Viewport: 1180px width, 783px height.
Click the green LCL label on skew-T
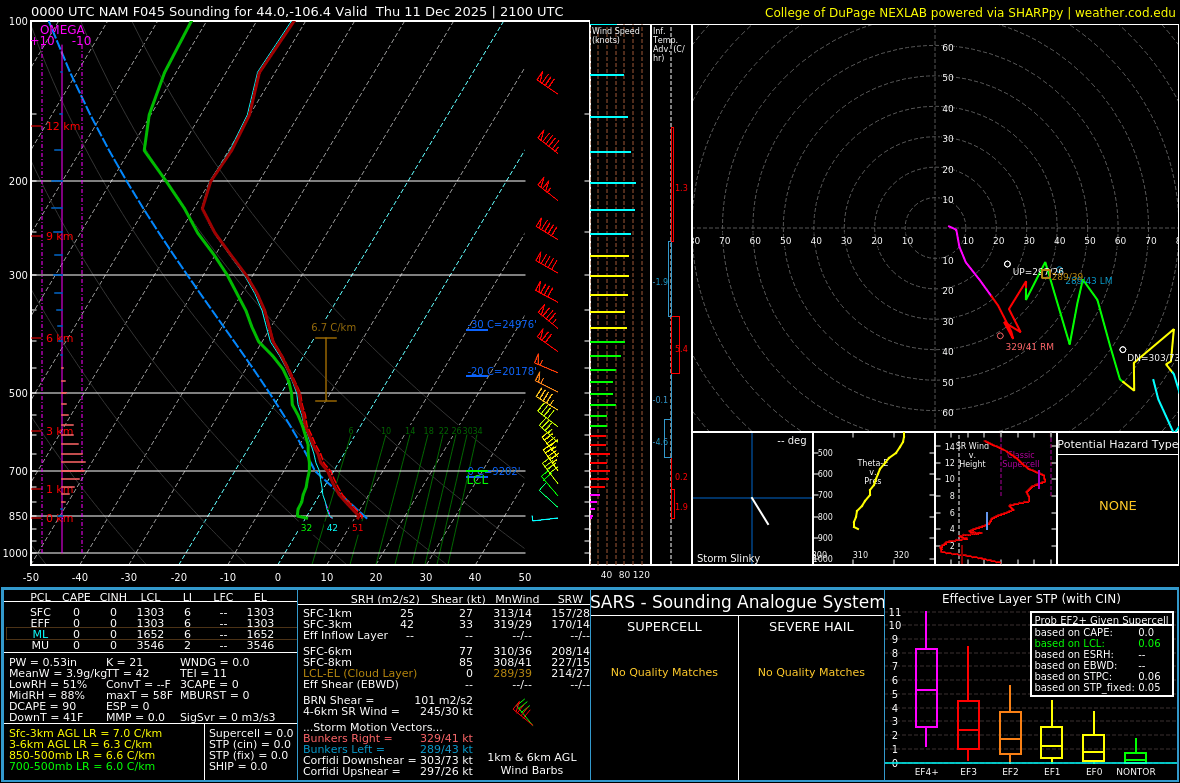click(477, 480)
